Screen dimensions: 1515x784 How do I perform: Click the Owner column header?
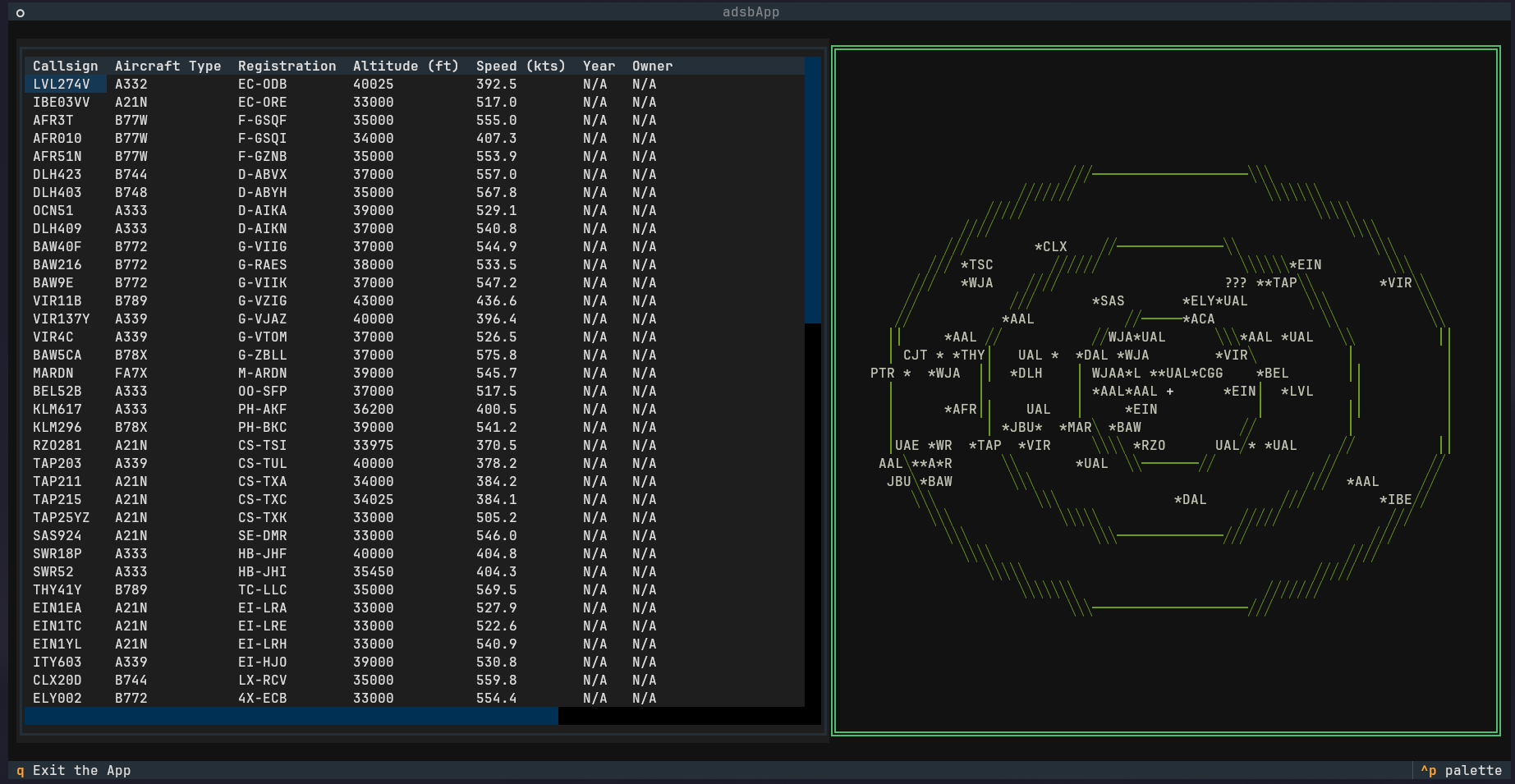[653, 66]
